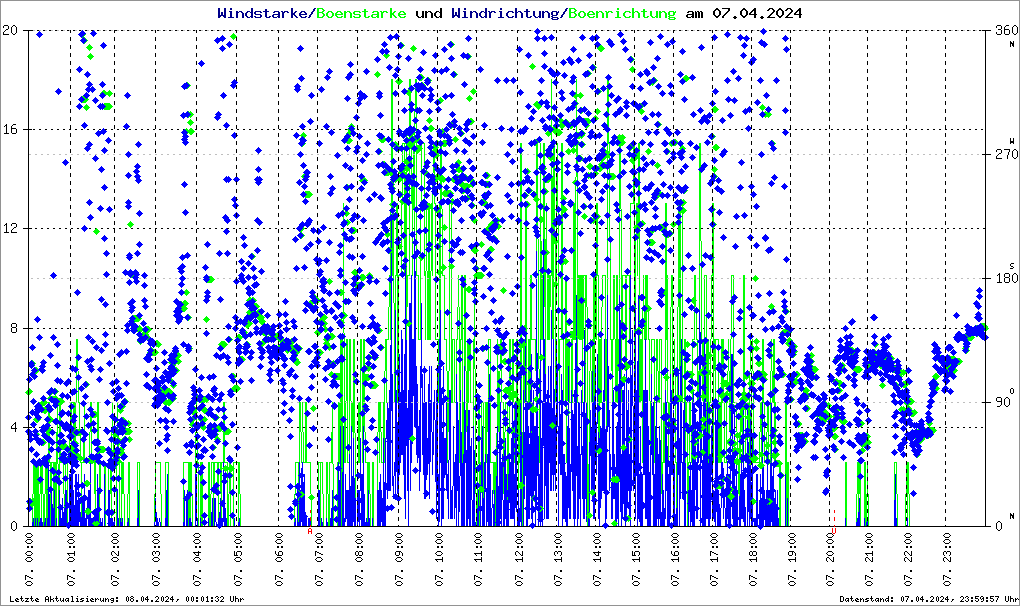Click the time label '07. 11:00'
This screenshot has height=606, width=1020.
point(479,560)
